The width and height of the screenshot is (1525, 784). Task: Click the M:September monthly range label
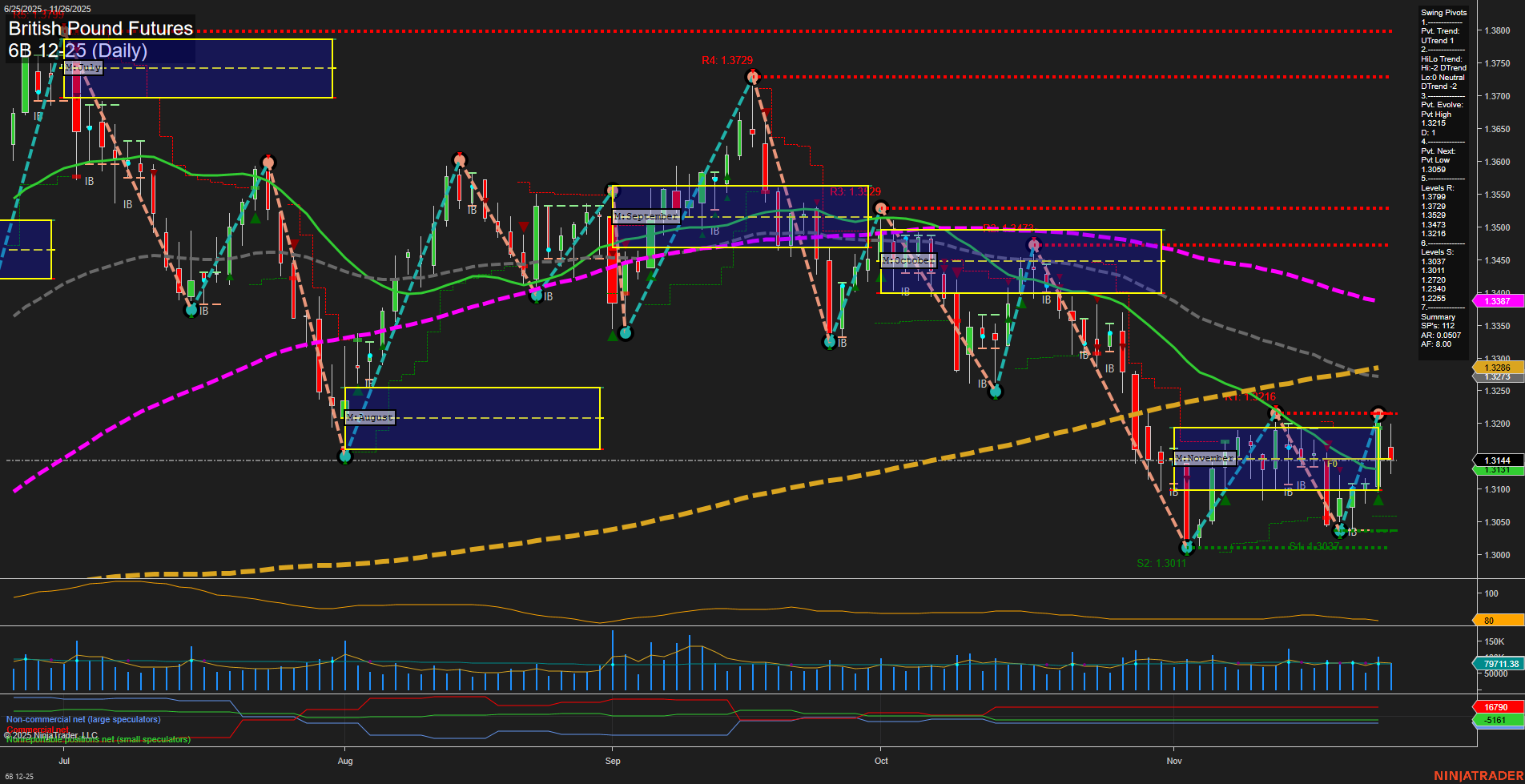tap(646, 216)
